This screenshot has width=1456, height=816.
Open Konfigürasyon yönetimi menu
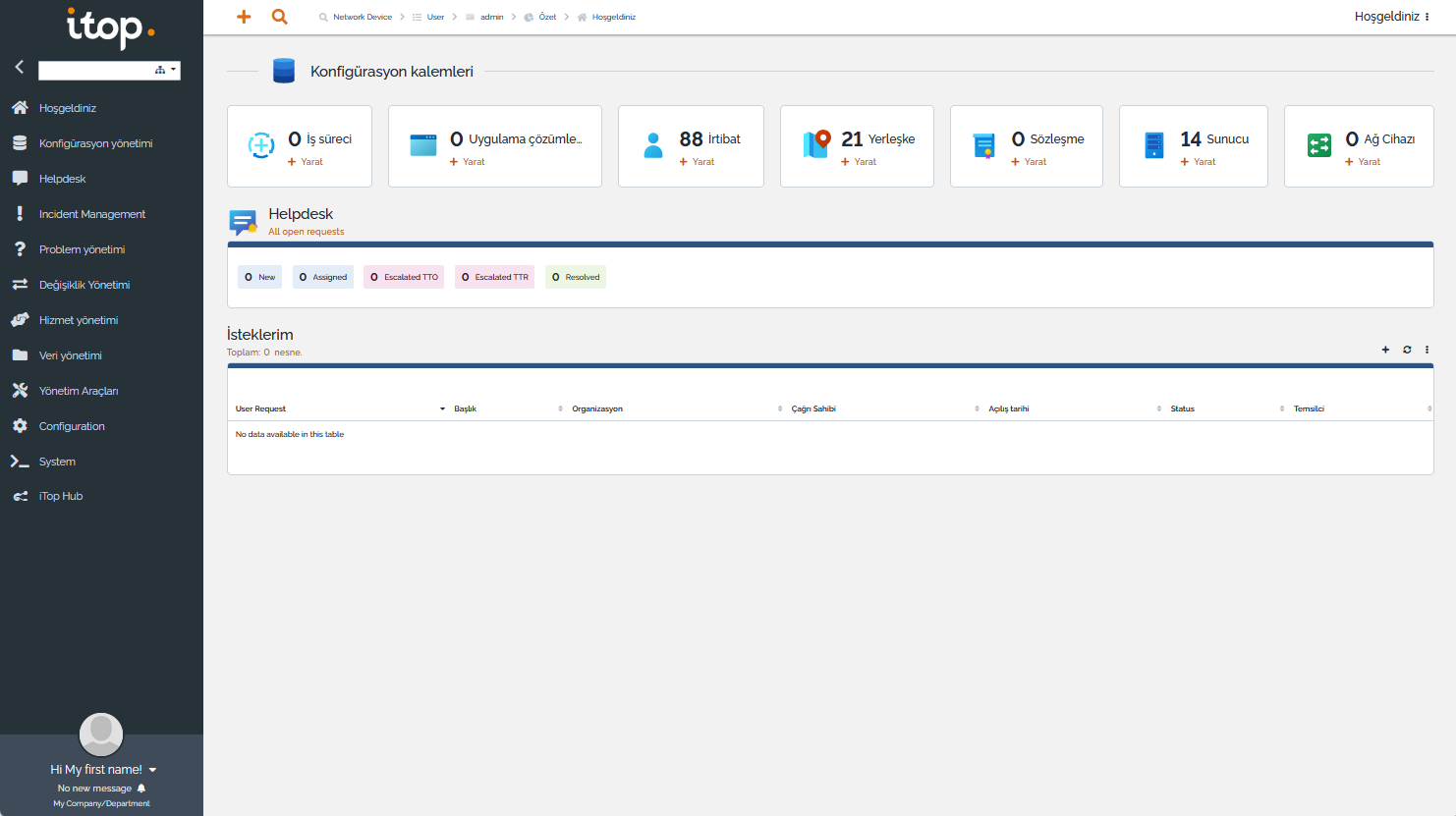95,143
